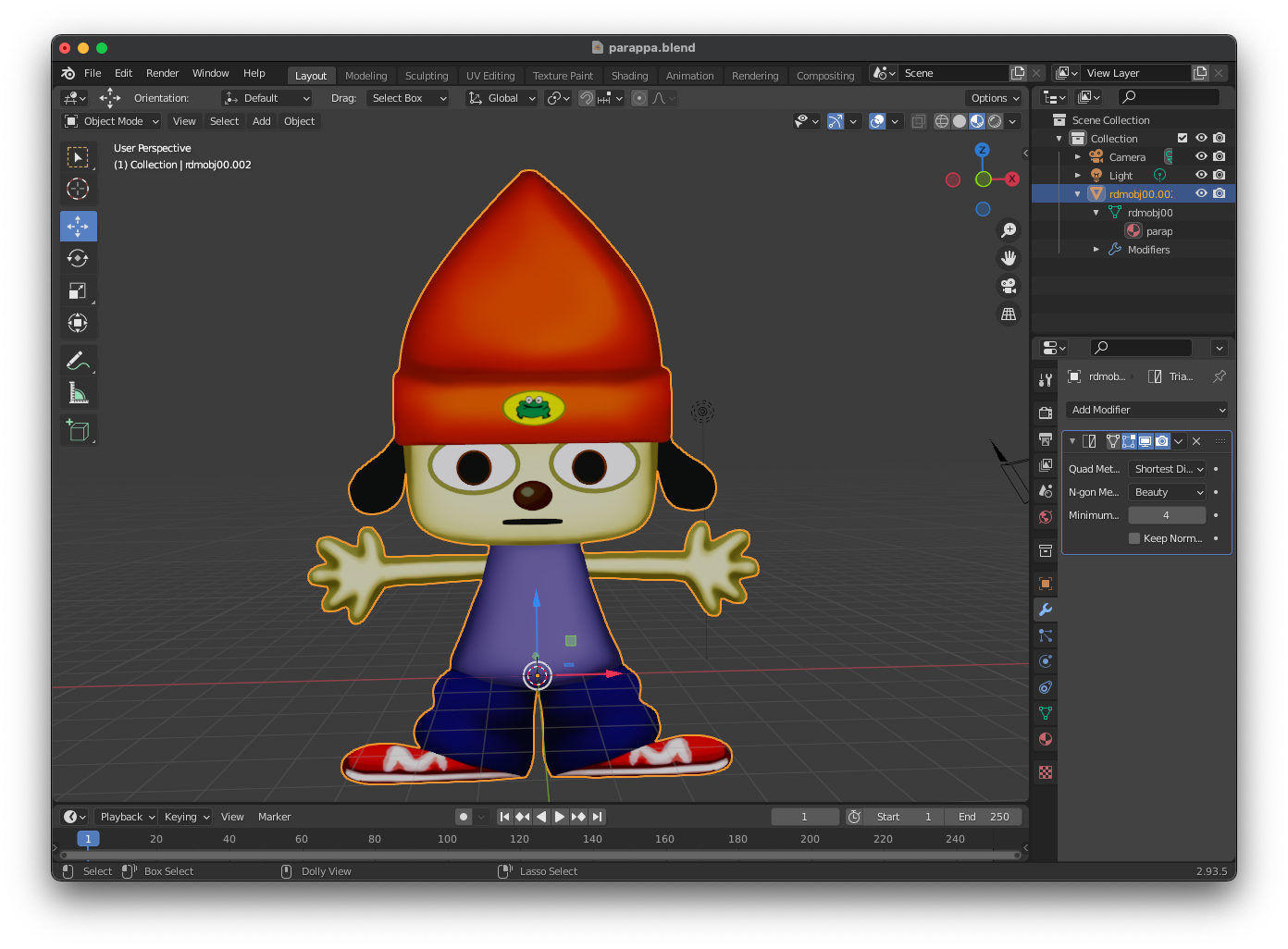Activate the Transform tool
Screen dimensions: 1288x949
(78, 323)
